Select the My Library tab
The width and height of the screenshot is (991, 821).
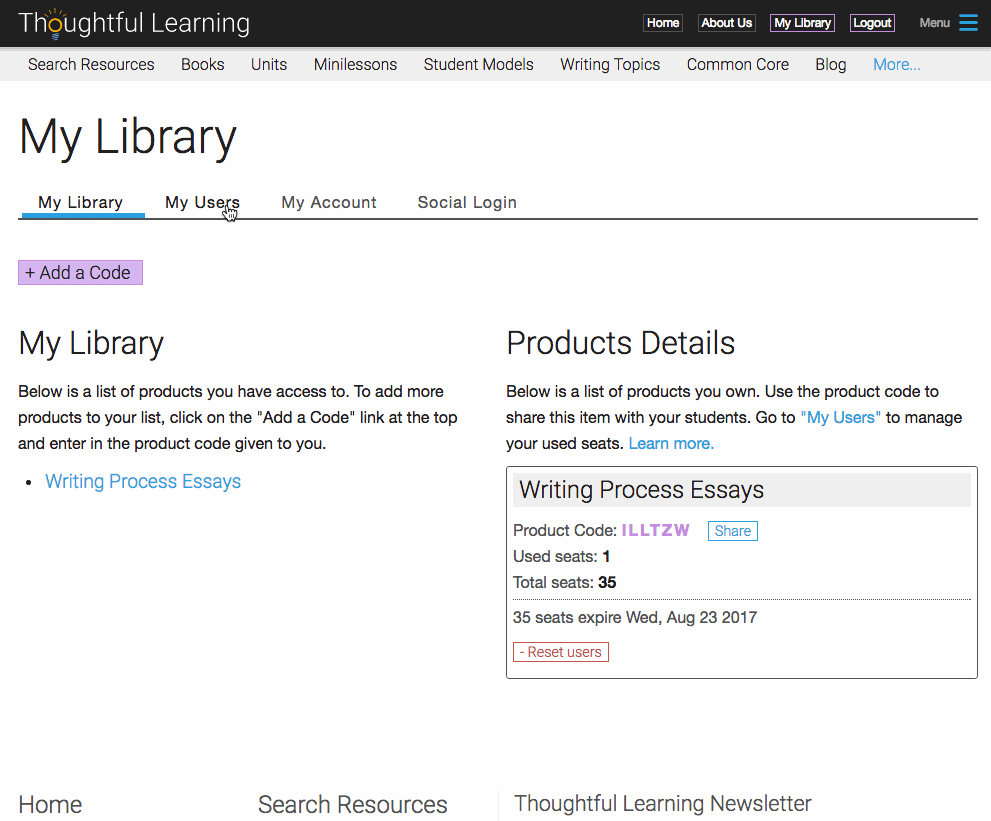(80, 202)
